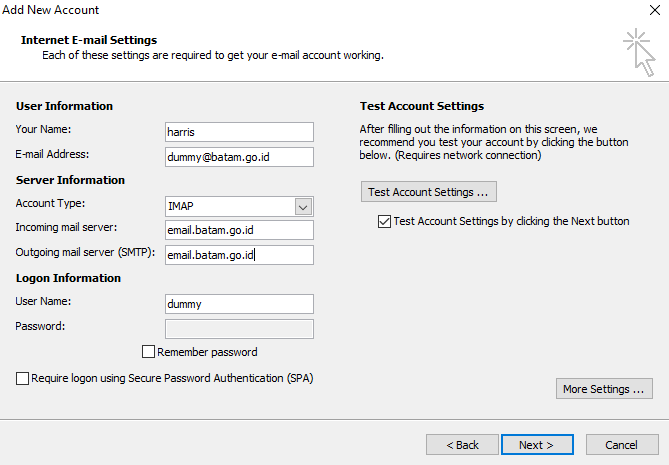Click the Outgoing mail server (SMTP) field
The height and width of the screenshot is (465, 669).
tap(238, 255)
